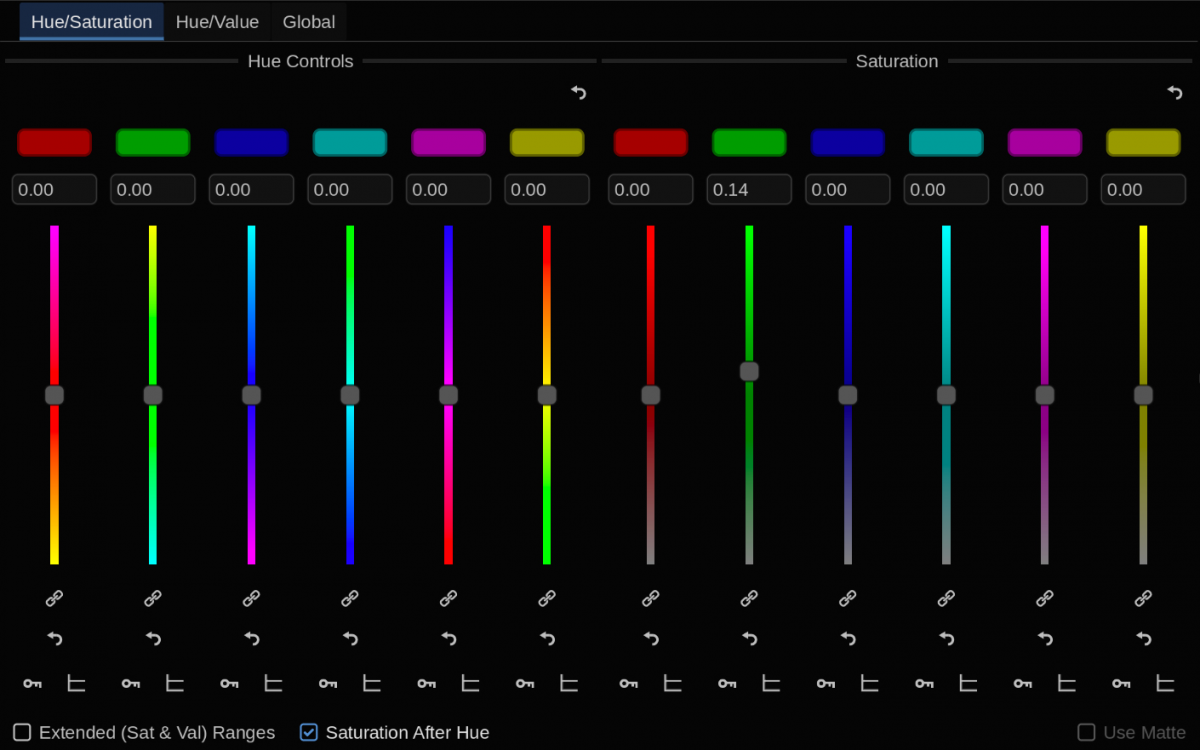Click the blue hue slider handle
This screenshot has height=750, width=1200.
[251, 395]
